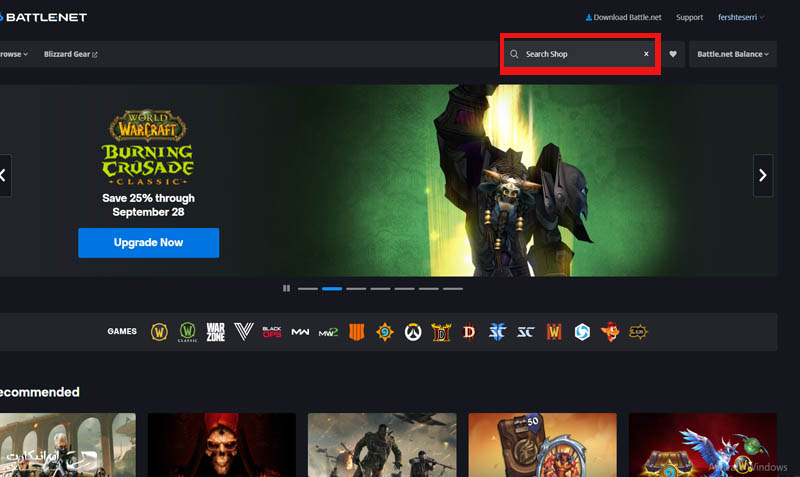Open World of Warcraft game icon

click(159, 332)
